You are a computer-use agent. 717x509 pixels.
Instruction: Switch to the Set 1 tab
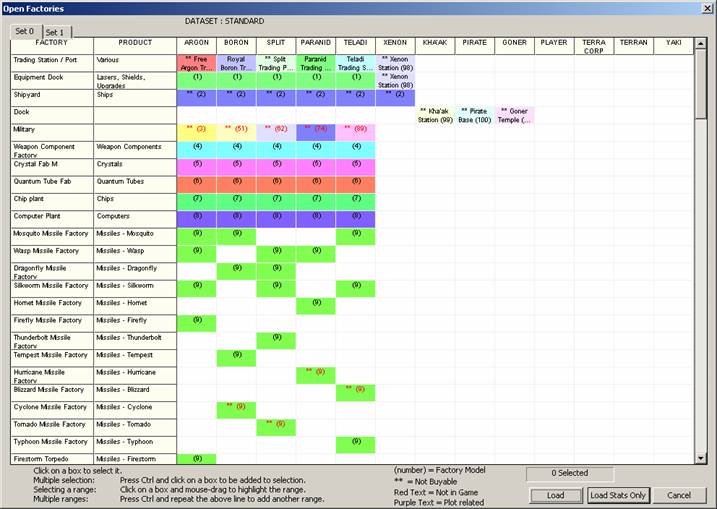(x=54, y=32)
